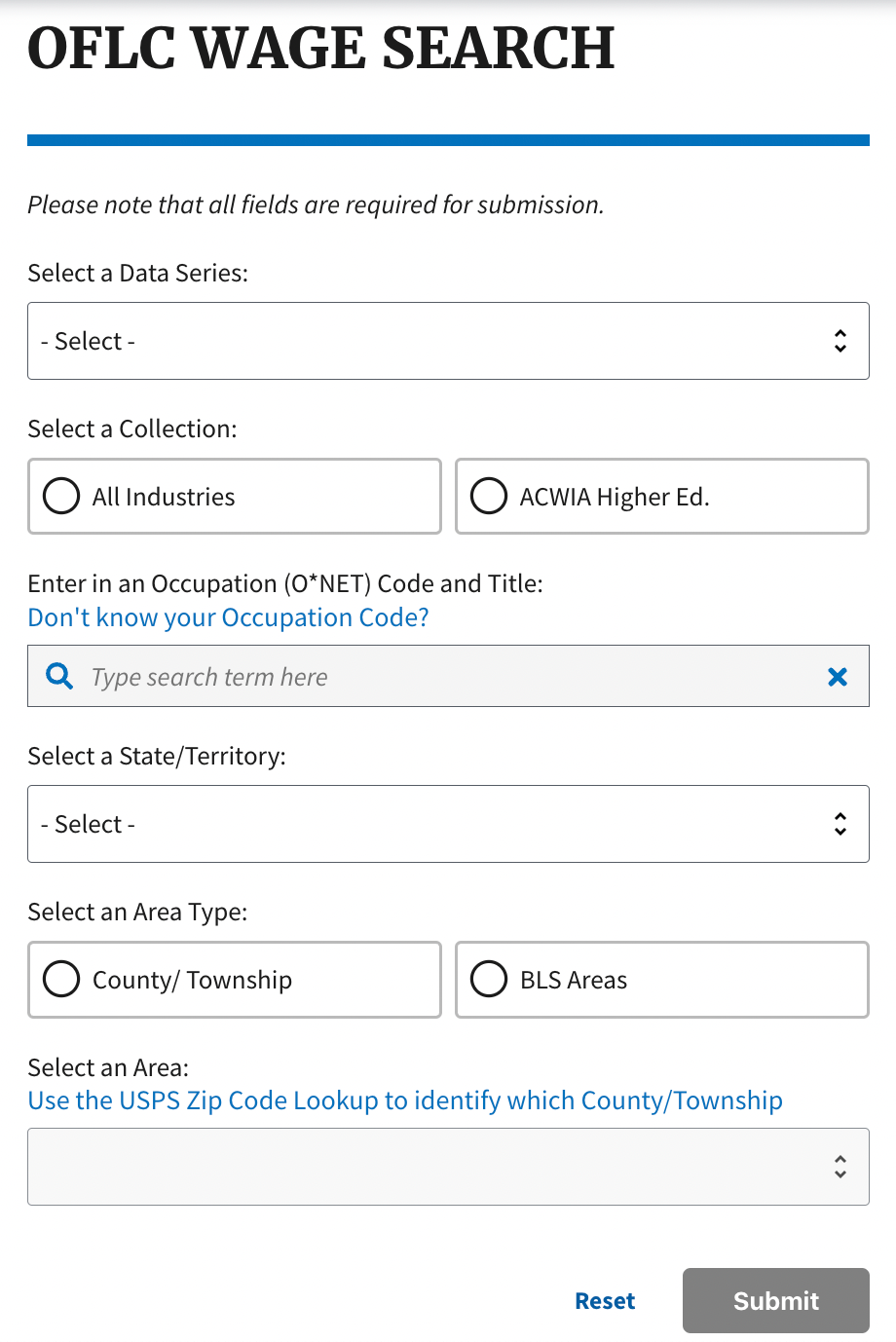The height and width of the screenshot is (1342, 896).
Task: Click the BLS Areas label text
Action: coord(574,980)
